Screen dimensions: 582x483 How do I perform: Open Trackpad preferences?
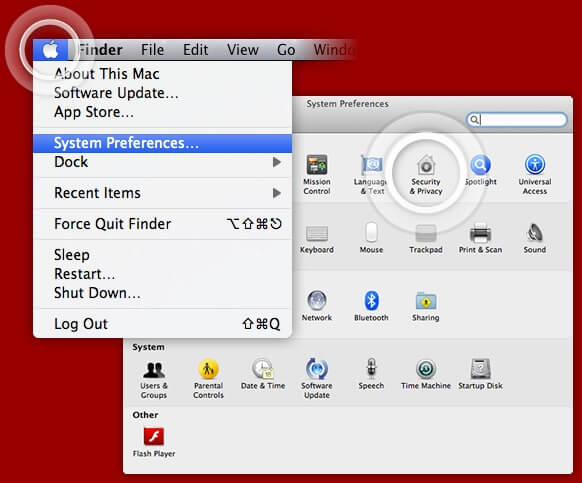[x=426, y=239]
